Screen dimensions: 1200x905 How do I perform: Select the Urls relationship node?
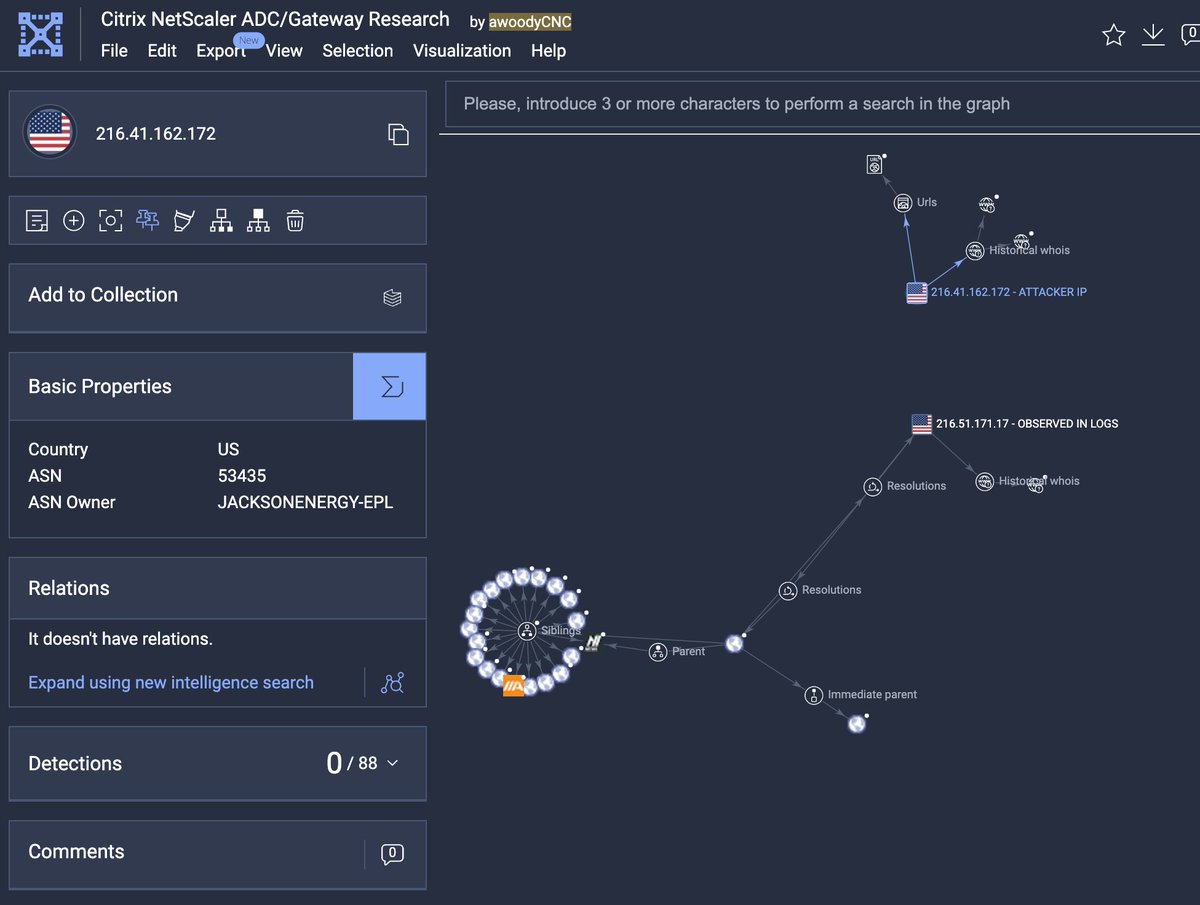coord(903,203)
